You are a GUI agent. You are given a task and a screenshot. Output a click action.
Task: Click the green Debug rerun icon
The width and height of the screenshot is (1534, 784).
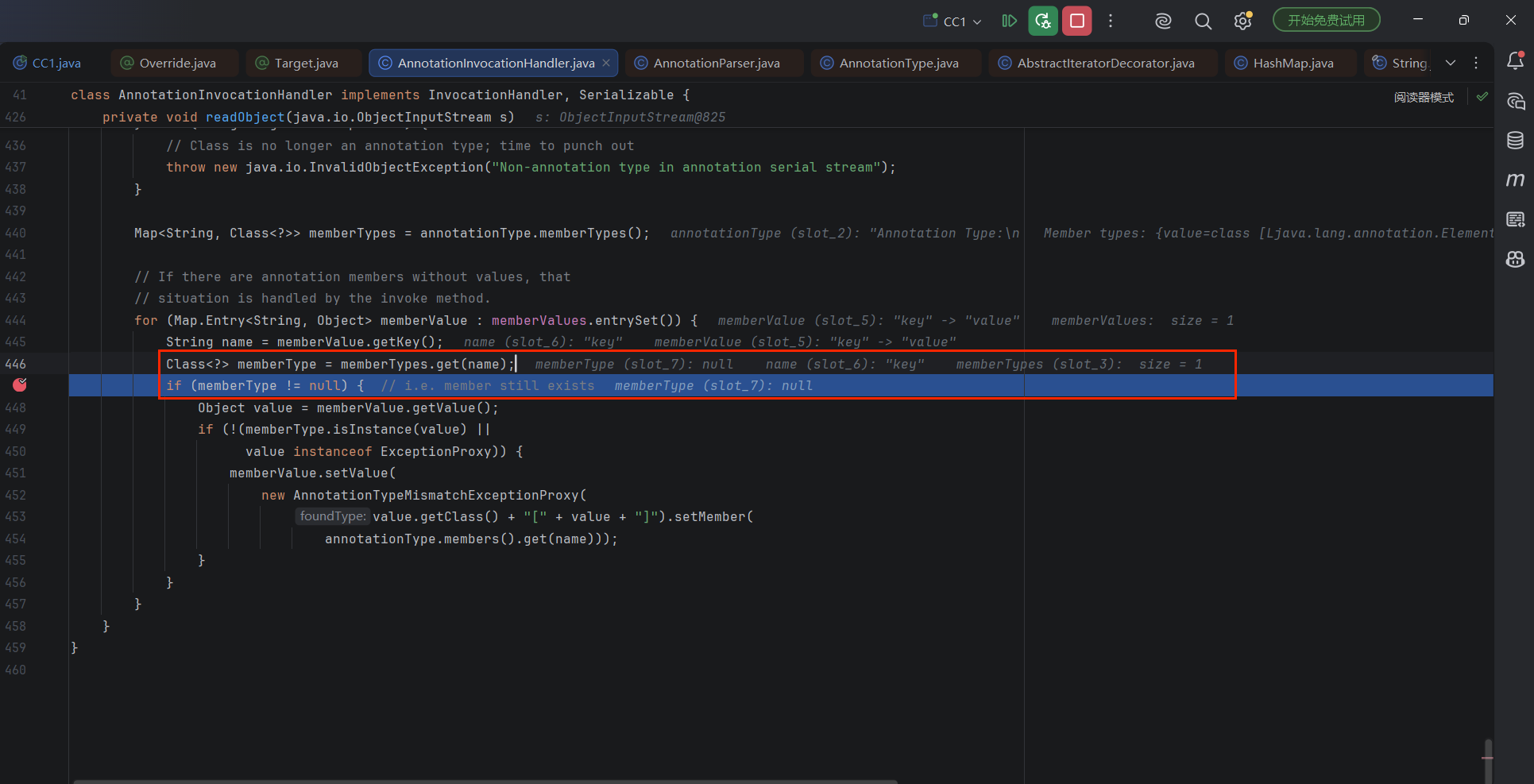click(x=1043, y=21)
